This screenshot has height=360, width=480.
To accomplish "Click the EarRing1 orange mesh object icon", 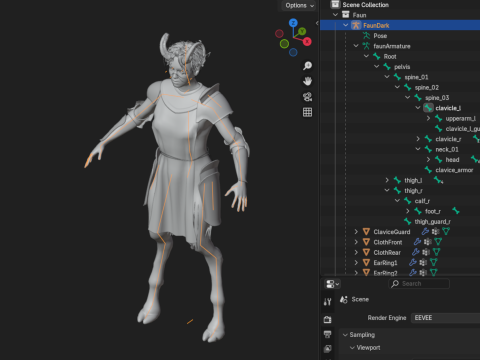I will 366,263.
